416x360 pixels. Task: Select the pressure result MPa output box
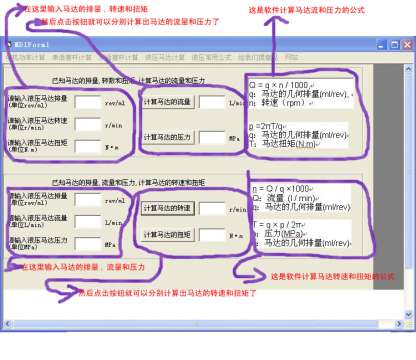[x=212, y=137]
